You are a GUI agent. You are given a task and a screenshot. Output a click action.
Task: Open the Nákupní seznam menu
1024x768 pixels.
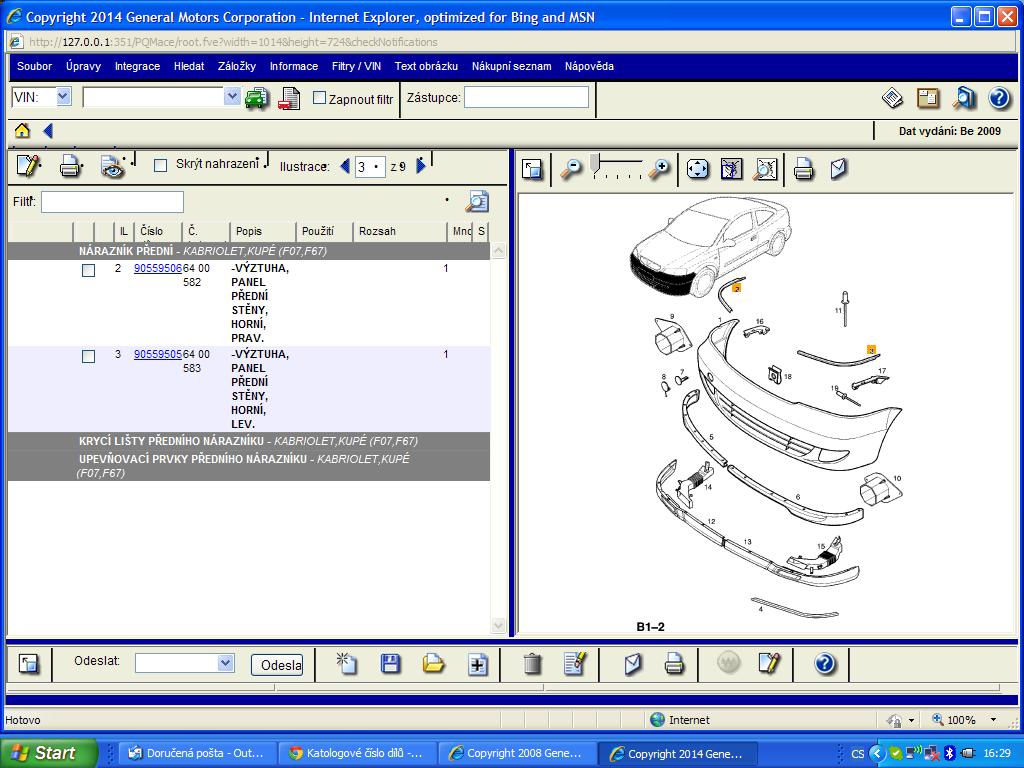(511, 66)
